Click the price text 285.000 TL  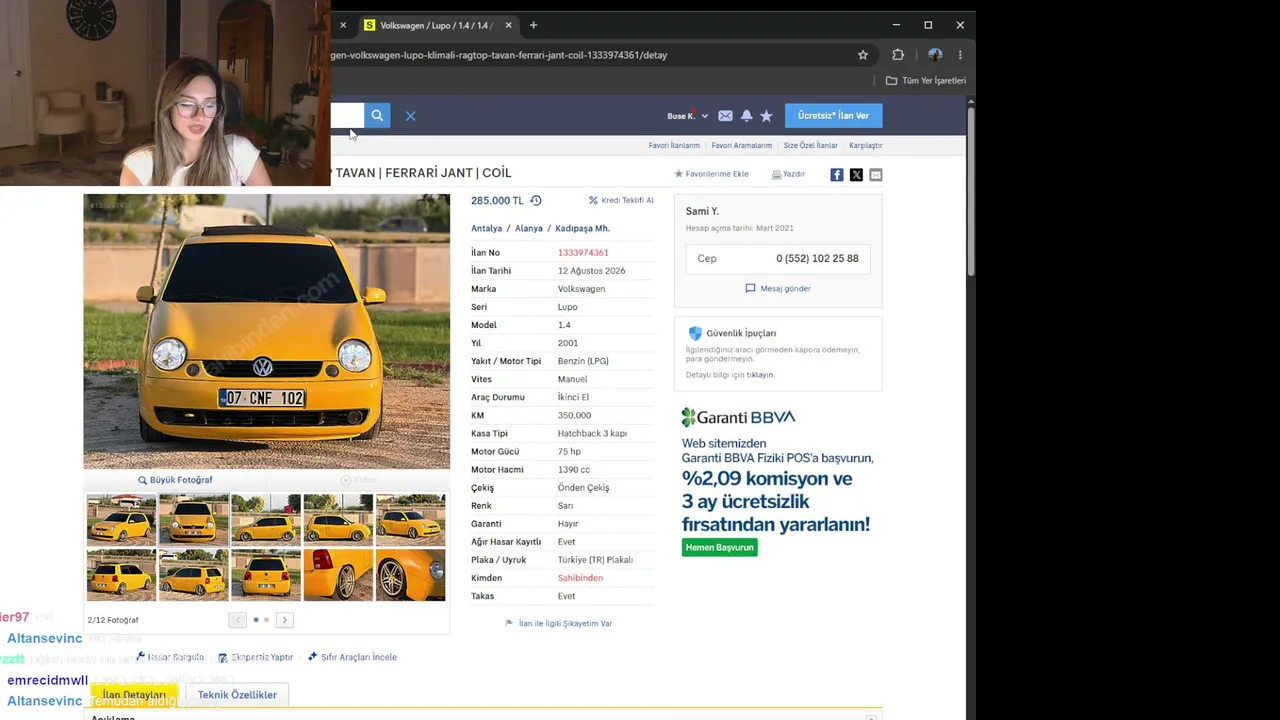coord(497,200)
